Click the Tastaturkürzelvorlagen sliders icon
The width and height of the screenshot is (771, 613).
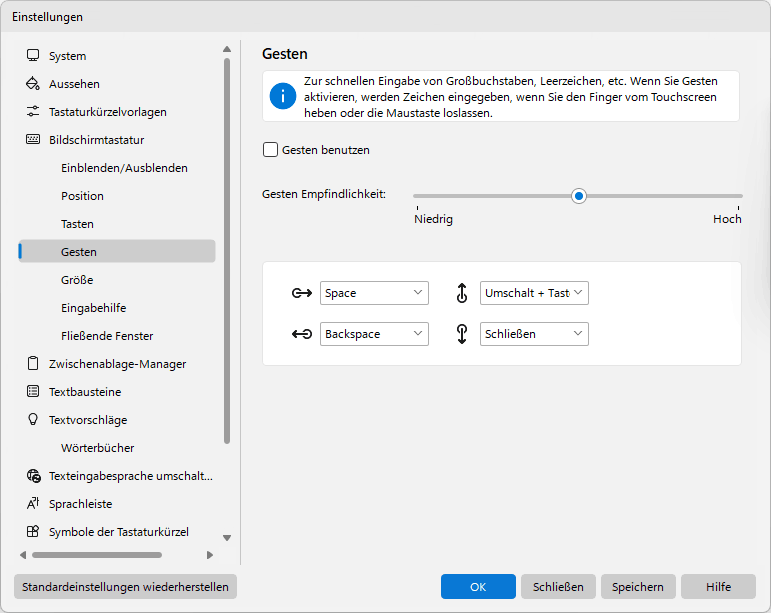coord(33,112)
